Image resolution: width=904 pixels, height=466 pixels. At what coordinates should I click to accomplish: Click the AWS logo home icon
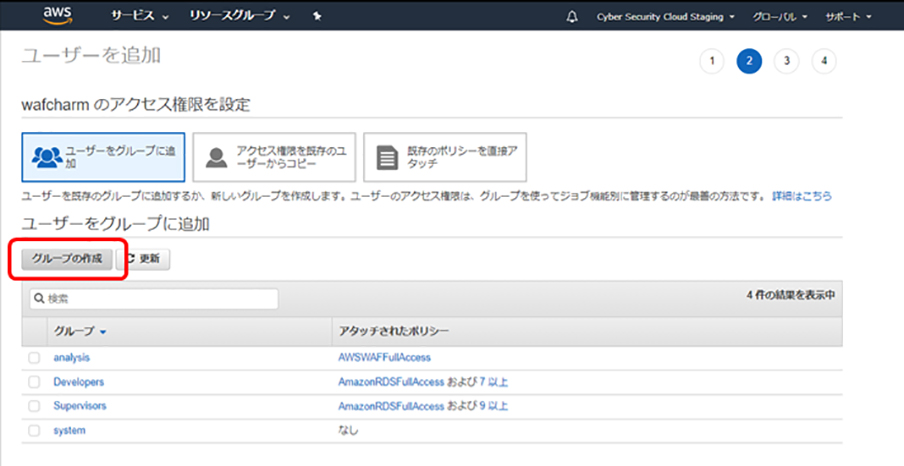point(57,15)
